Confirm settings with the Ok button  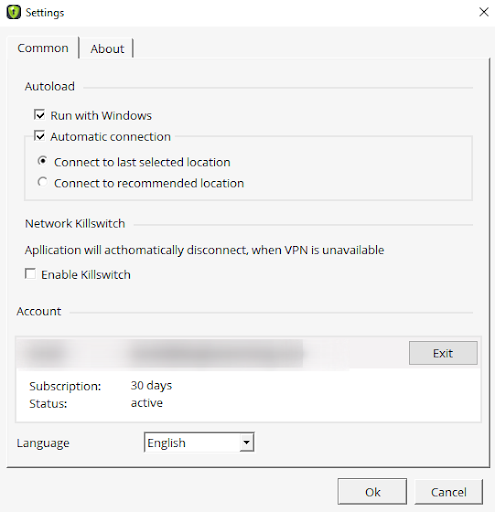click(372, 492)
